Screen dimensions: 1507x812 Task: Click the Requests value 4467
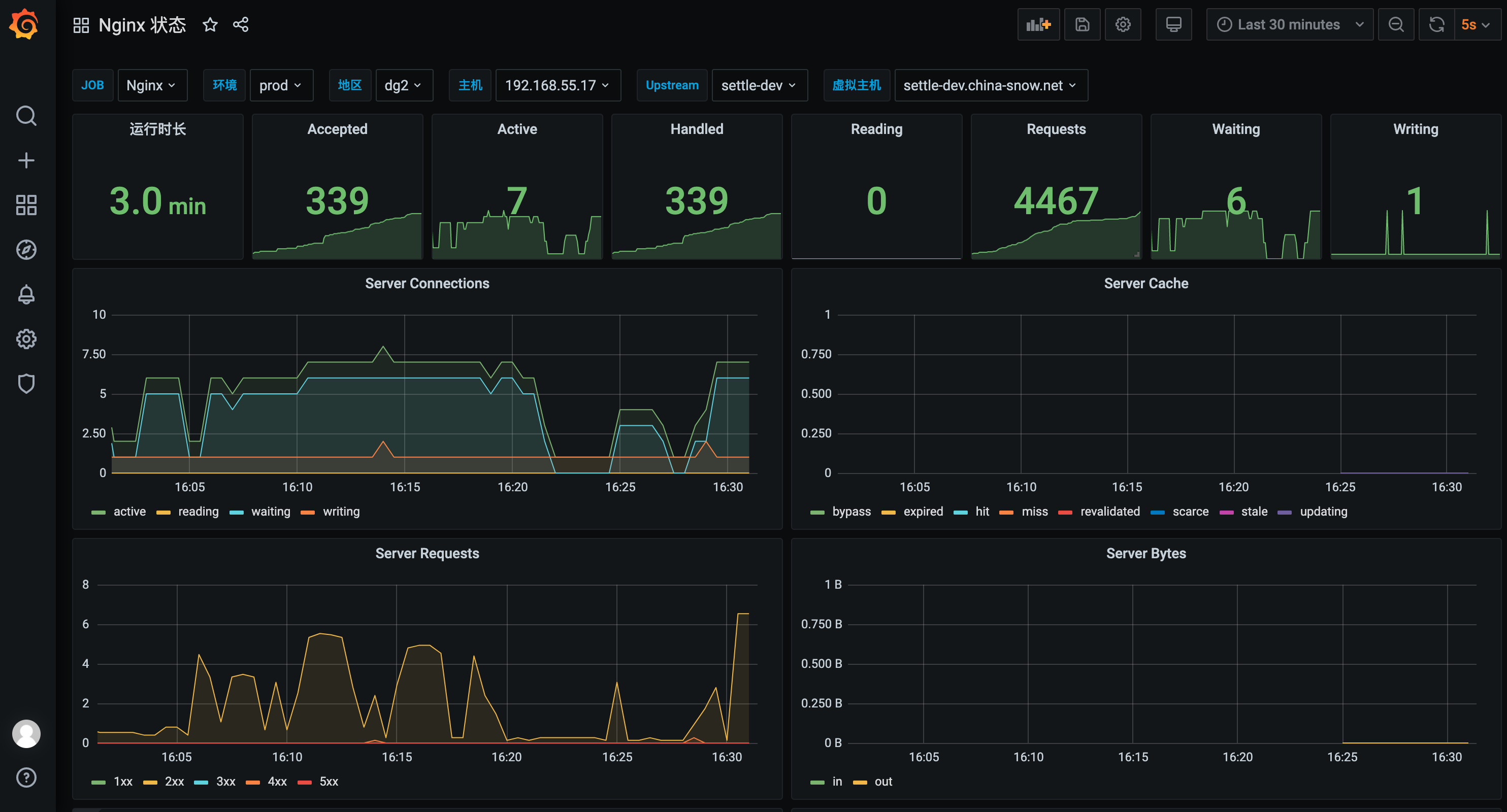pos(1056,201)
